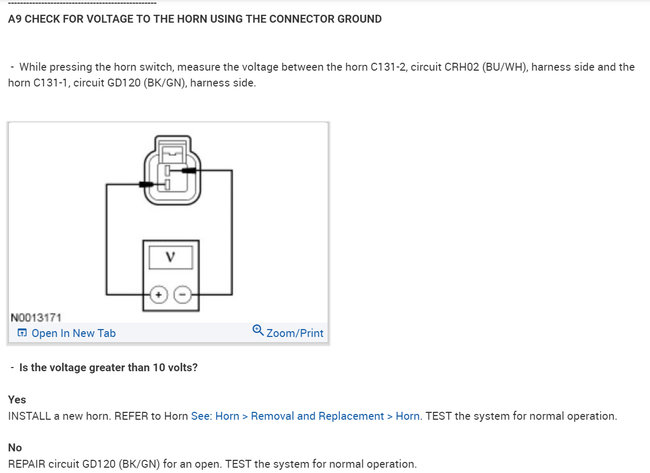Select the Zoom/Print link text

295,333
